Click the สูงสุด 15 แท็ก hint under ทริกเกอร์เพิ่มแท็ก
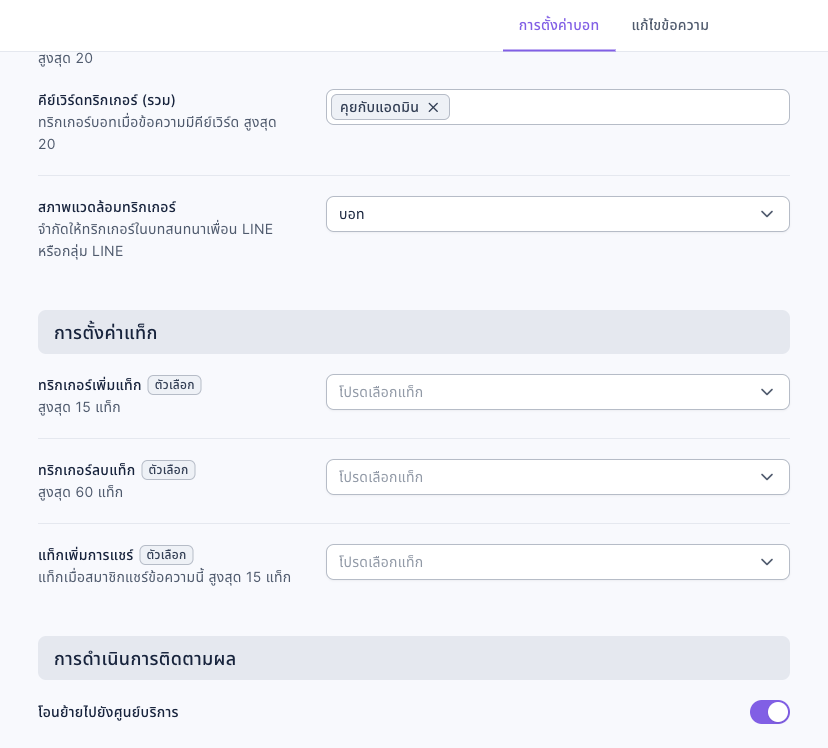828x748 pixels. click(79, 407)
